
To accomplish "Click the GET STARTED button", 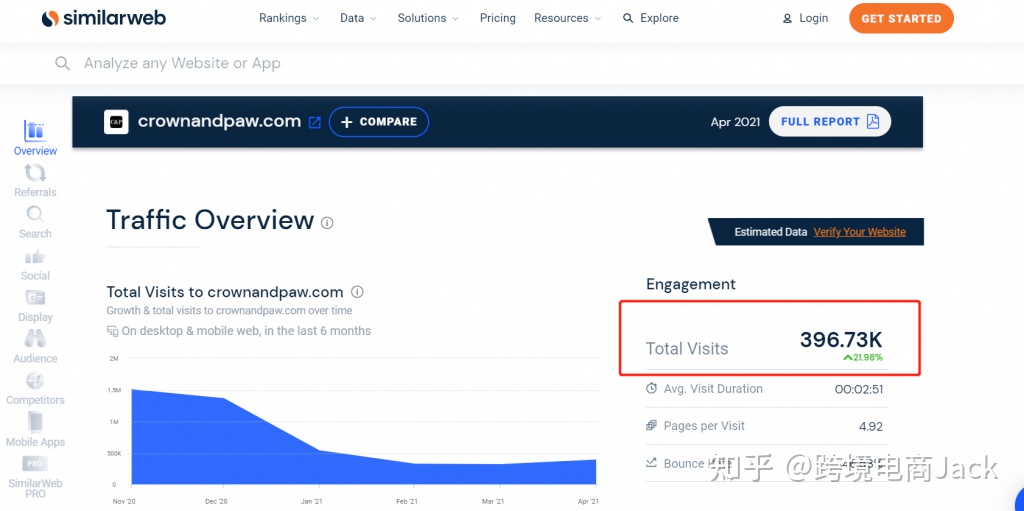I will tap(901, 18).
